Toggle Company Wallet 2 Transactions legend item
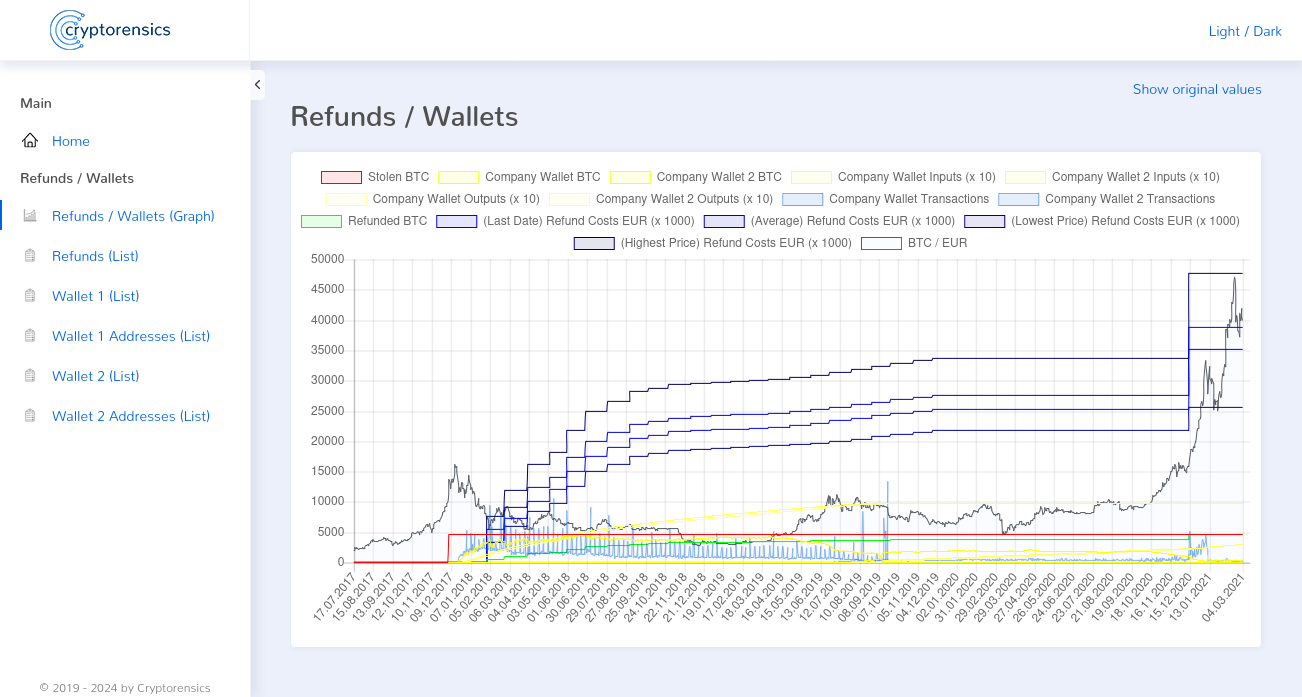This screenshot has width=1302, height=697. pyautogui.click(x=1107, y=199)
